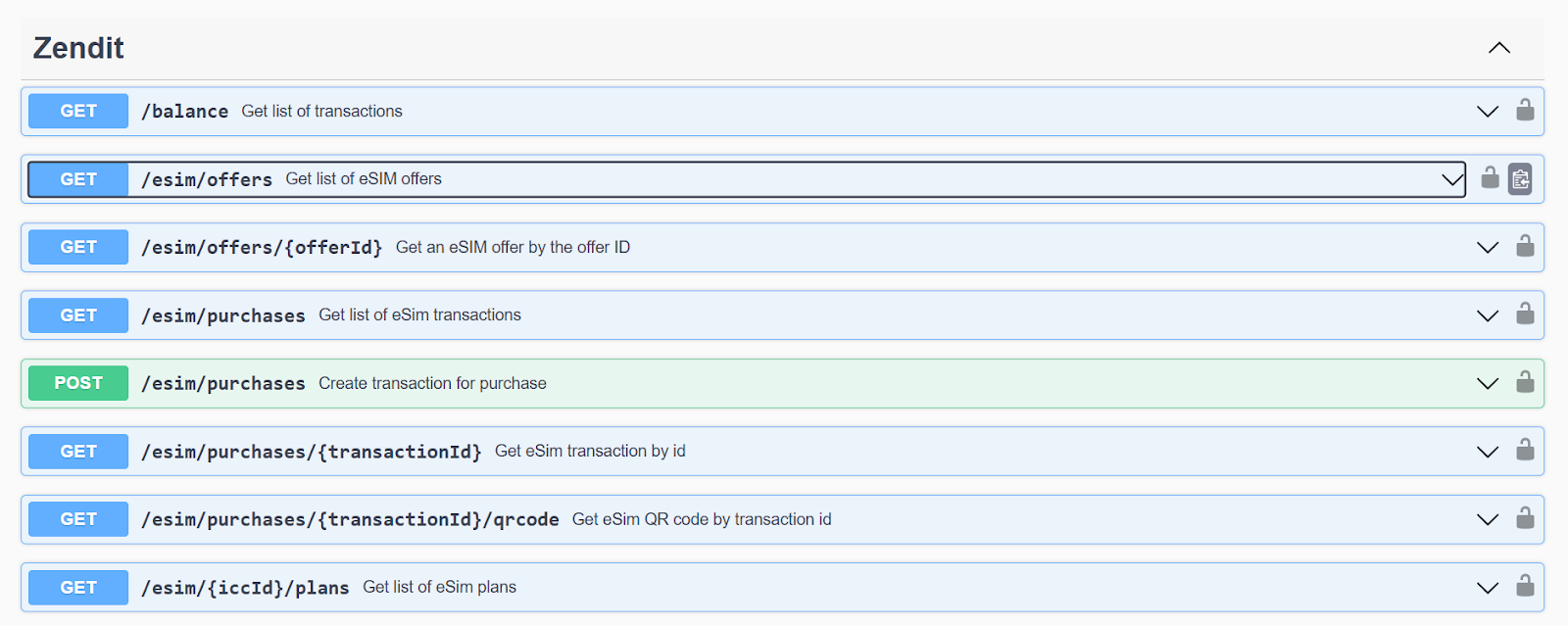Screen dimensions: 1568x626
Task: Click 'Get list of eSIM offers' description
Action: [x=364, y=178]
